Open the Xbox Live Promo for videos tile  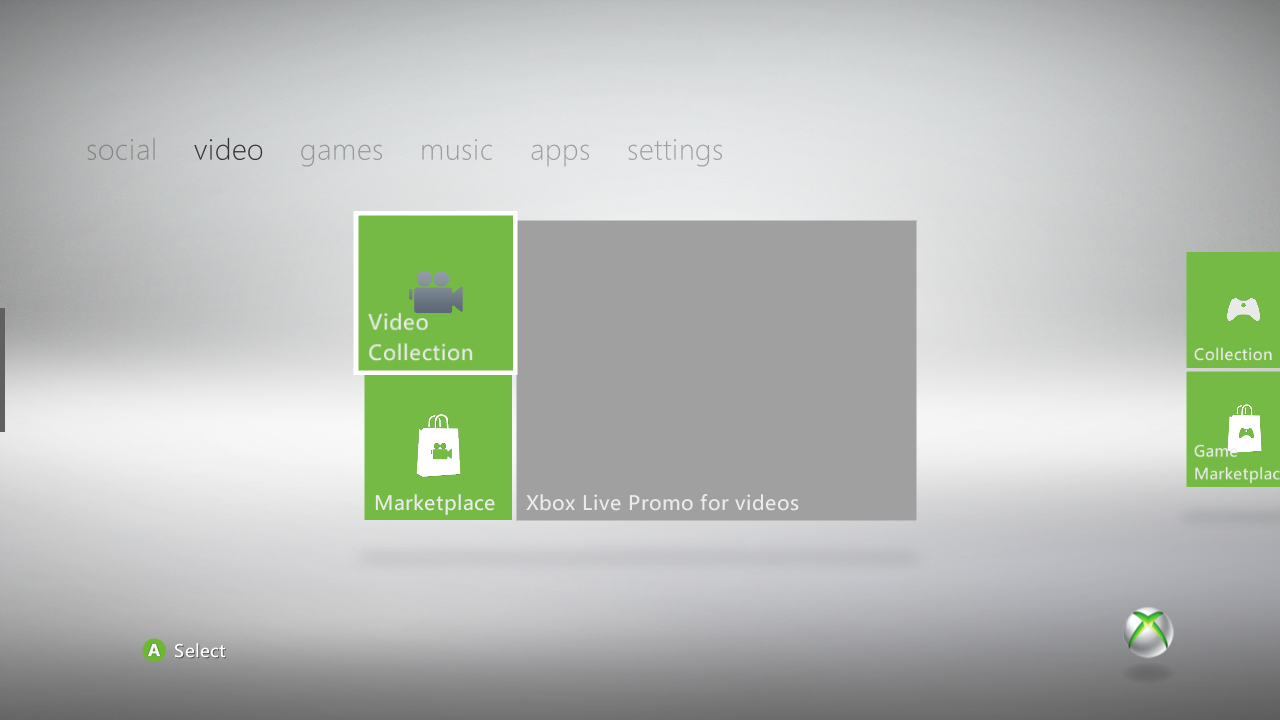point(716,370)
